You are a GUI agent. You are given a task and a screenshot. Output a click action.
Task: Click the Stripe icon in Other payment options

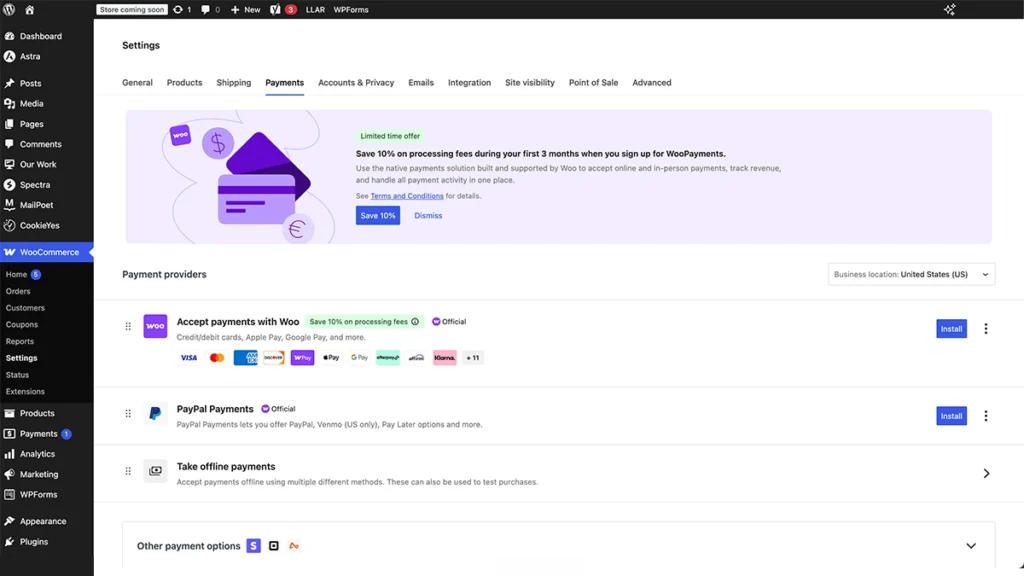[253, 546]
